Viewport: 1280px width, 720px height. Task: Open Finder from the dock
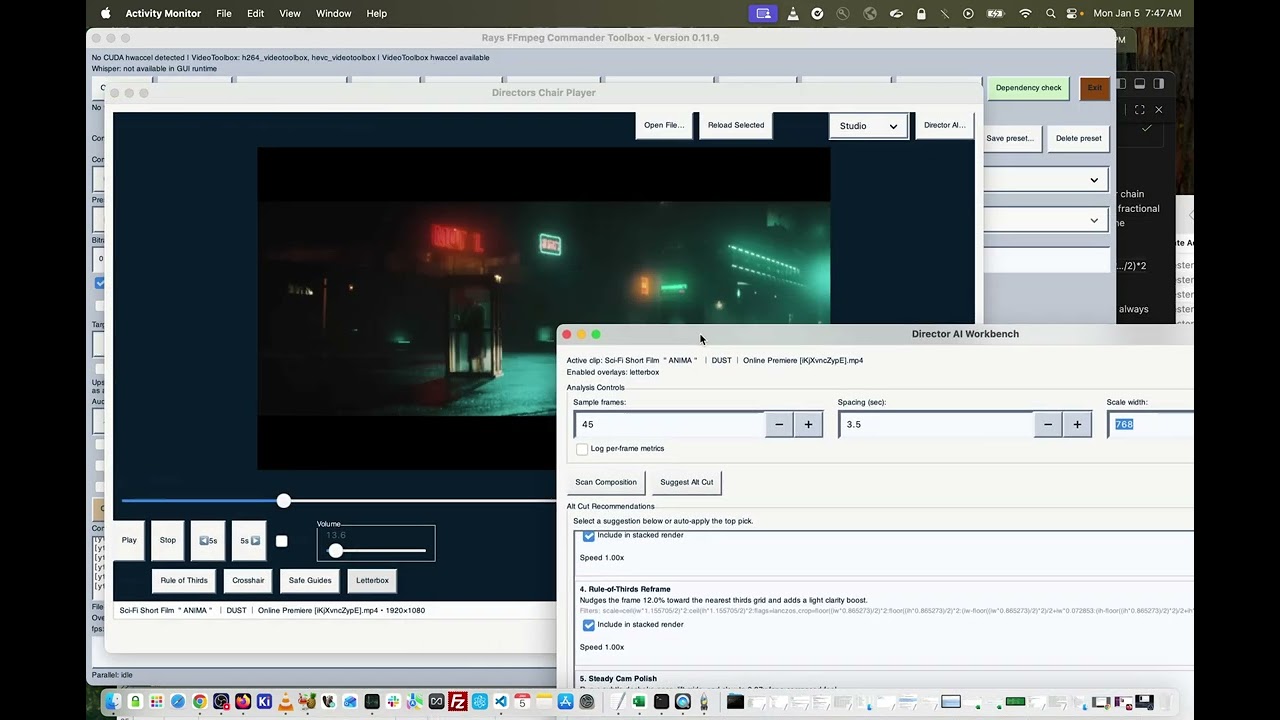pyautogui.click(x=111, y=702)
